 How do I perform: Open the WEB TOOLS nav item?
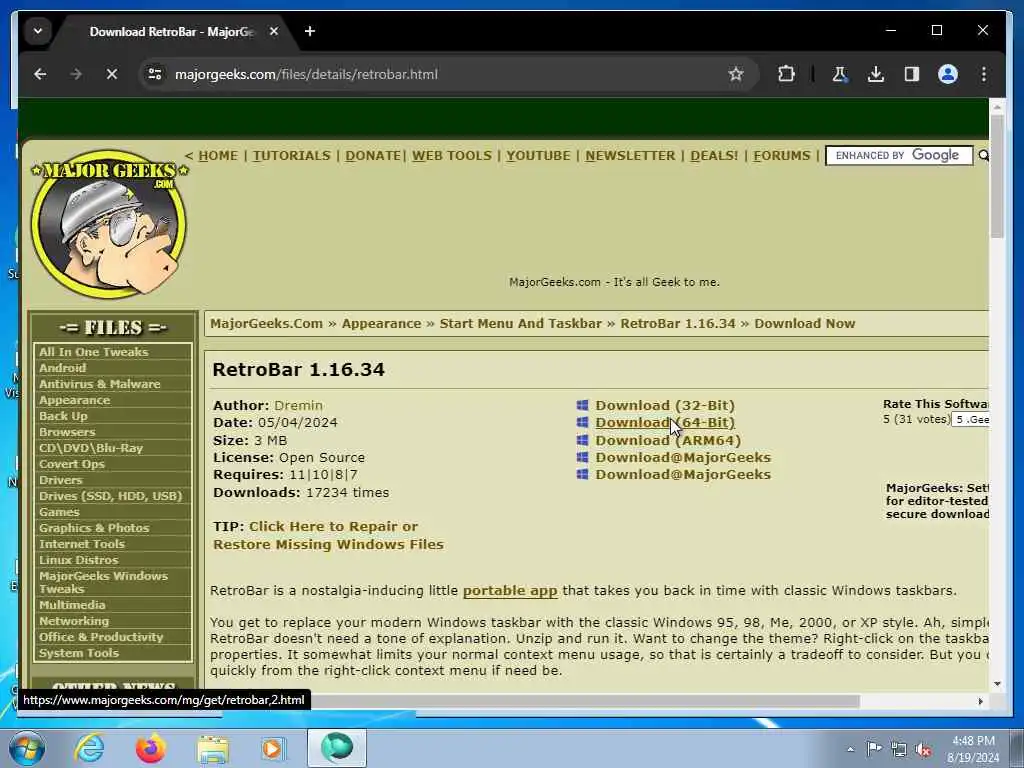point(451,155)
